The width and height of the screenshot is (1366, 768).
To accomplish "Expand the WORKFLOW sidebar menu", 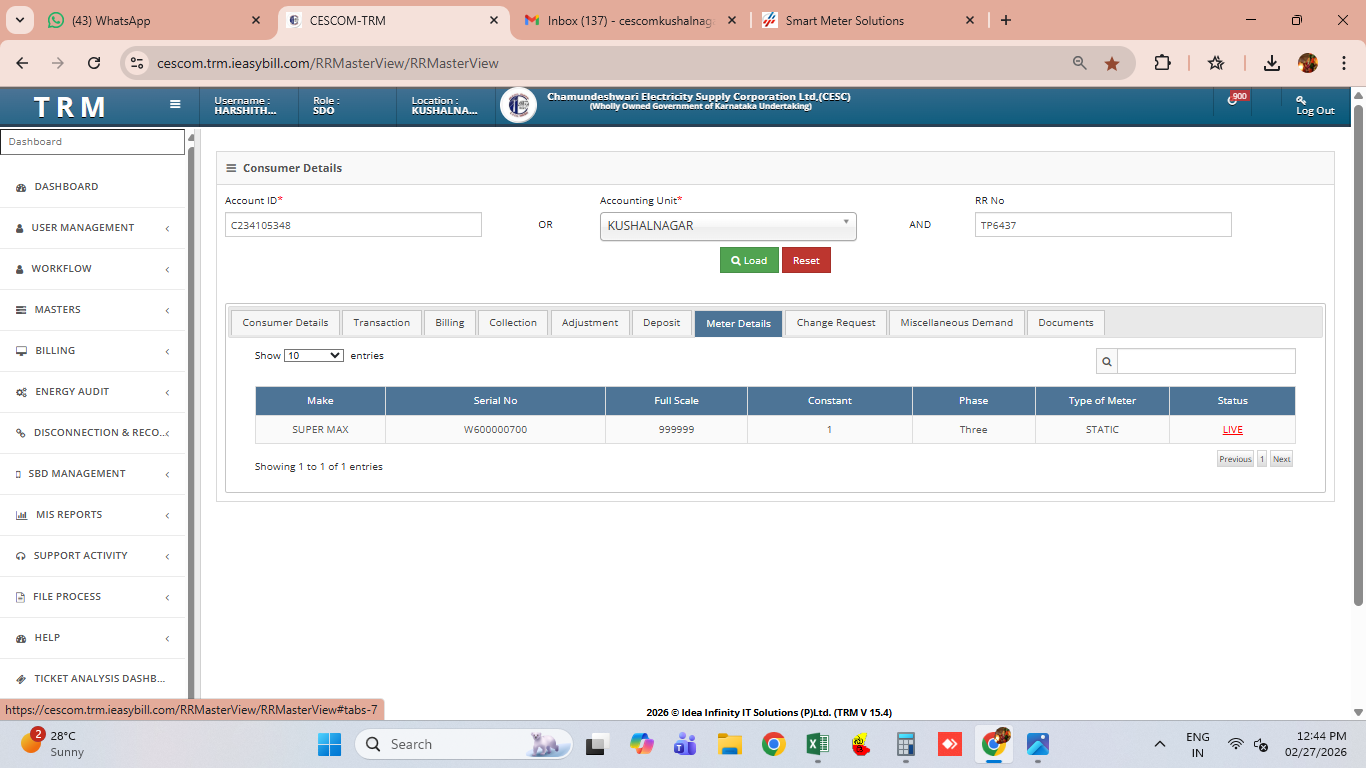I will (92, 269).
